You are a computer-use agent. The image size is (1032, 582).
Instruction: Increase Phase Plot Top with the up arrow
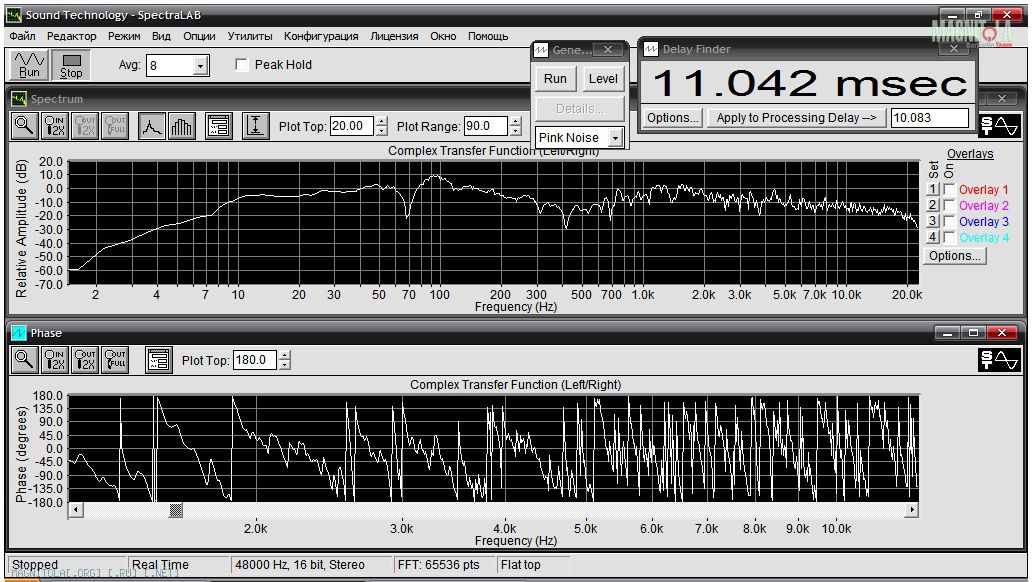284,355
